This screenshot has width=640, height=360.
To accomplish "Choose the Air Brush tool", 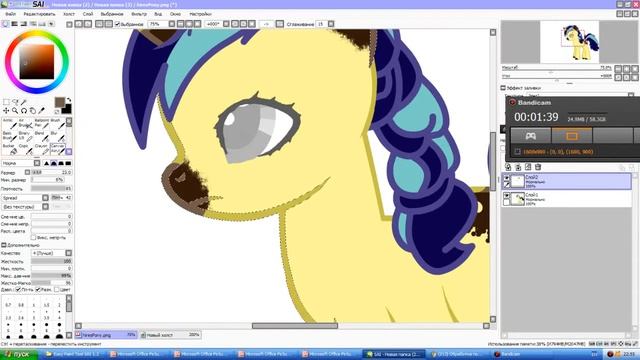I will (x=25, y=124).
